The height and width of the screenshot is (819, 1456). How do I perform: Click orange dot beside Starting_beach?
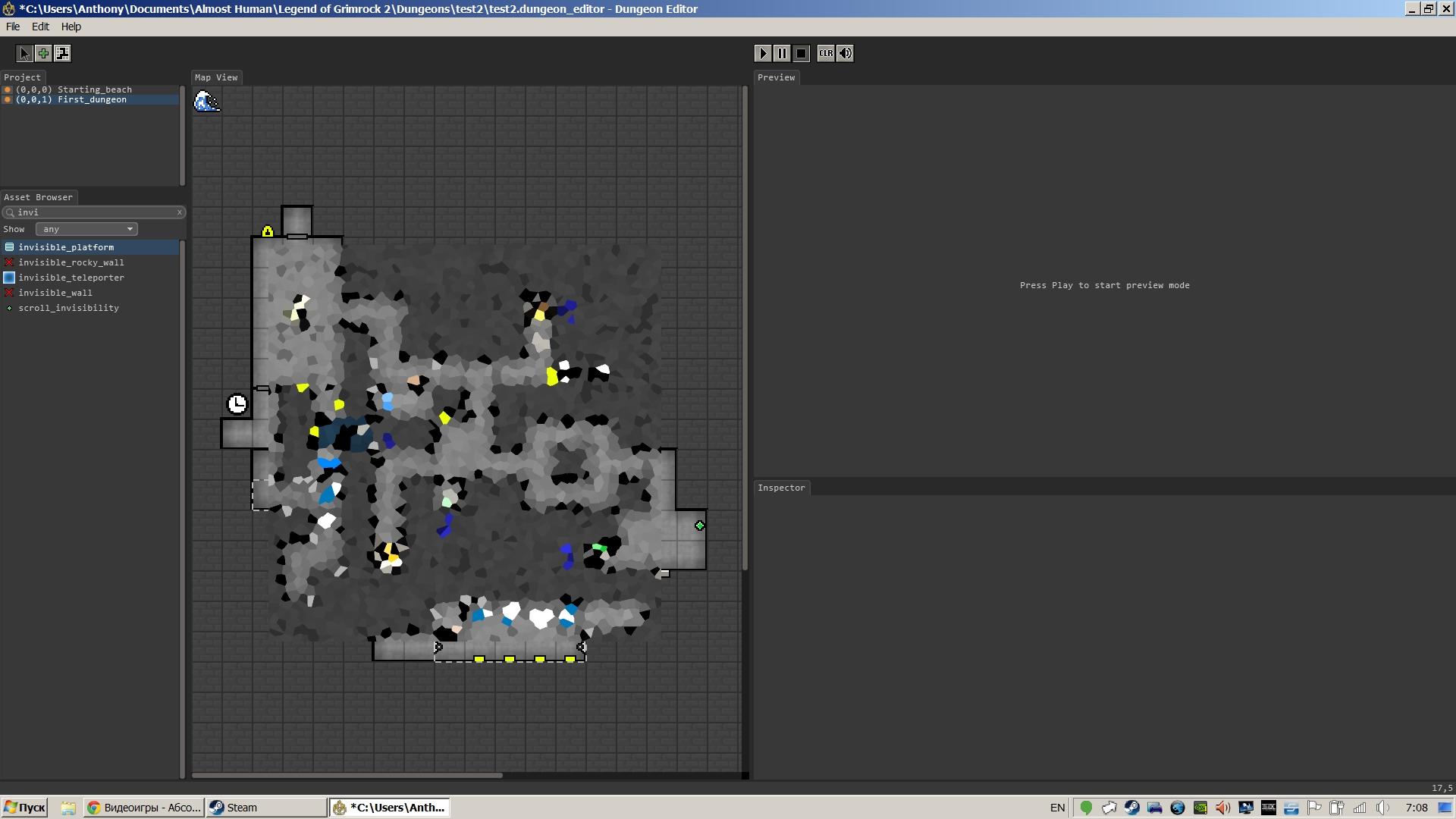coord(8,89)
